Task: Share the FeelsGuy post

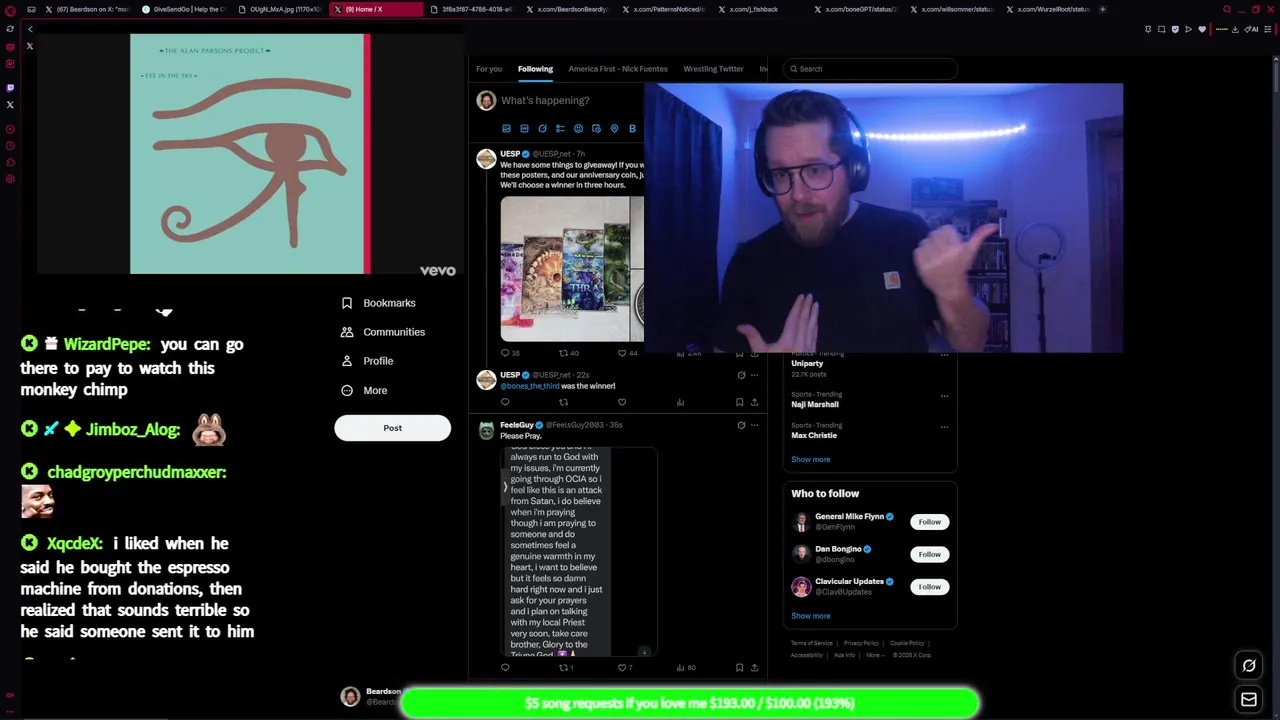Action: point(755,667)
